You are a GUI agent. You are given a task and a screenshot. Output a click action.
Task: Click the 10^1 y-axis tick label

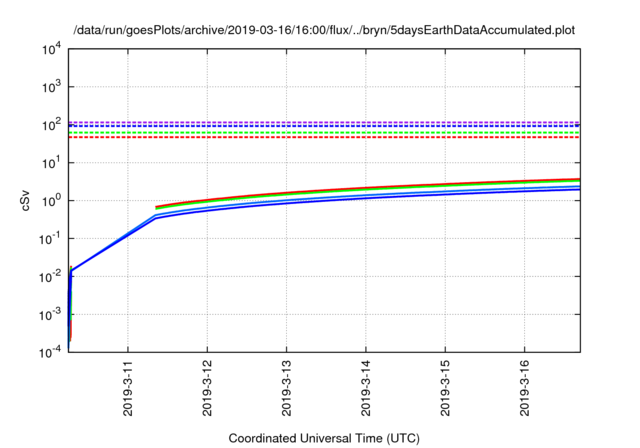click(x=52, y=163)
